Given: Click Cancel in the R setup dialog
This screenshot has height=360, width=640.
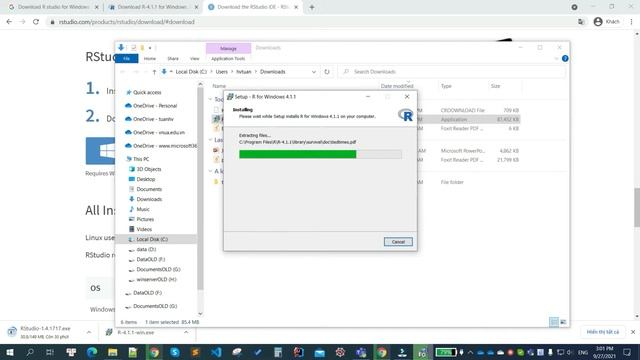Looking at the screenshot, I should [x=398, y=242].
